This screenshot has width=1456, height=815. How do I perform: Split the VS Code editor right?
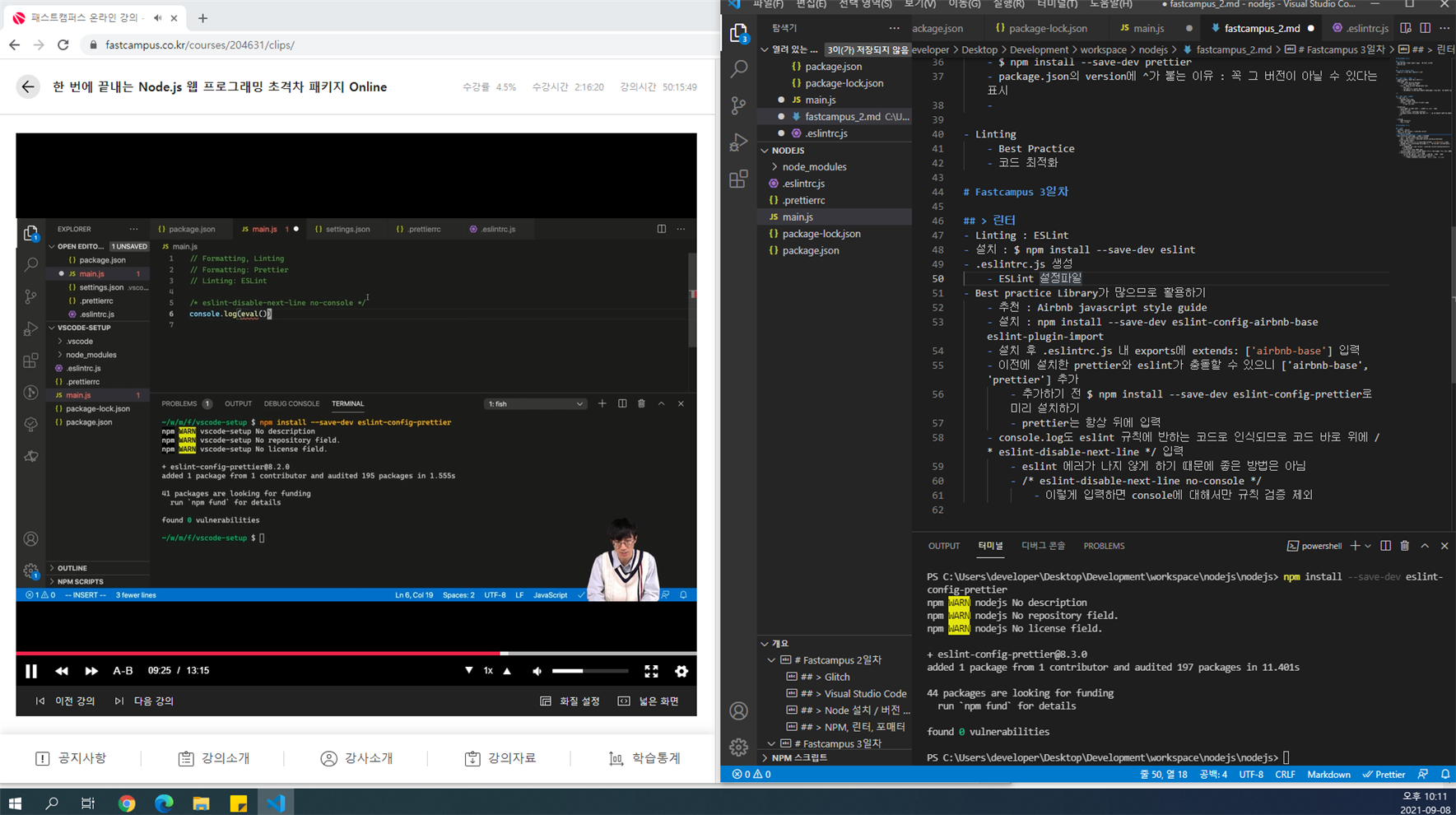pos(1425,28)
